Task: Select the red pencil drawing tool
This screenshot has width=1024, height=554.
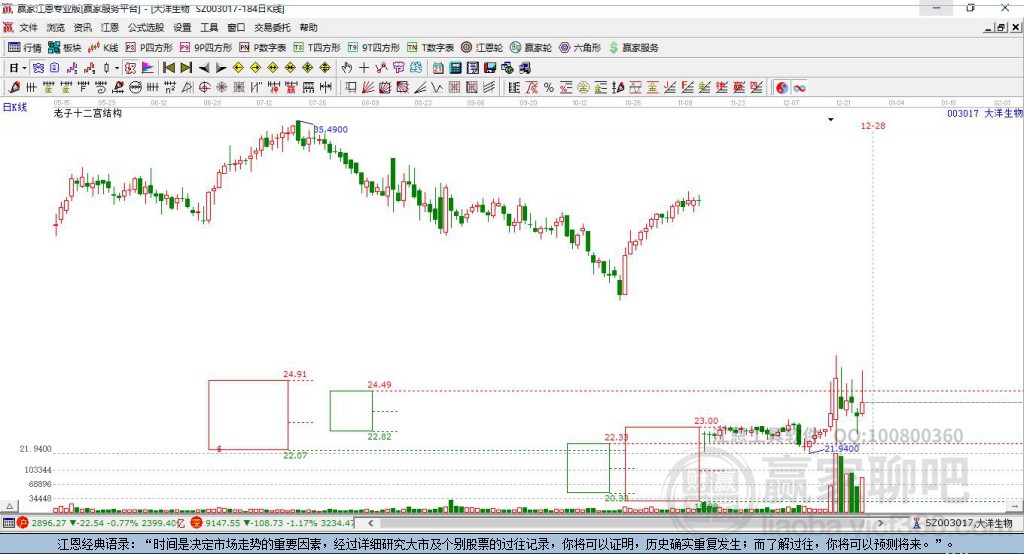Action: pyautogui.click(x=14, y=88)
